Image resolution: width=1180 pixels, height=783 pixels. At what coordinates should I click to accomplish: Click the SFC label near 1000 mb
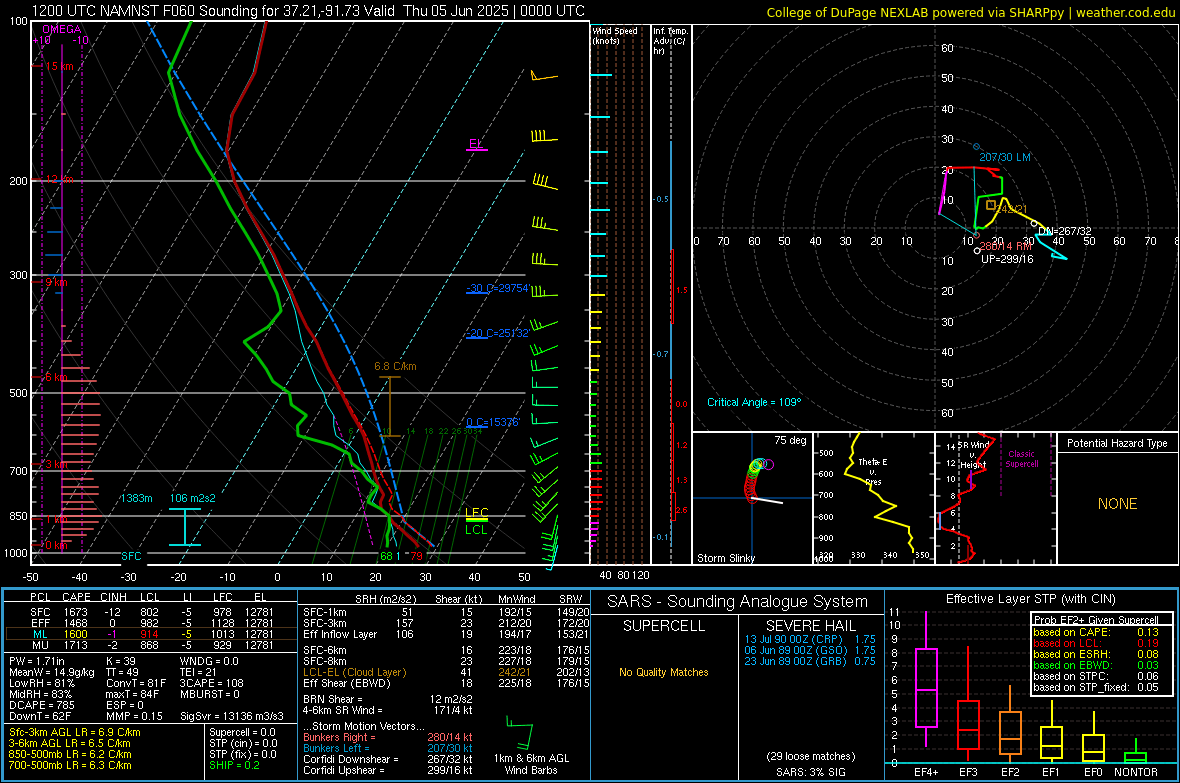tap(131, 556)
